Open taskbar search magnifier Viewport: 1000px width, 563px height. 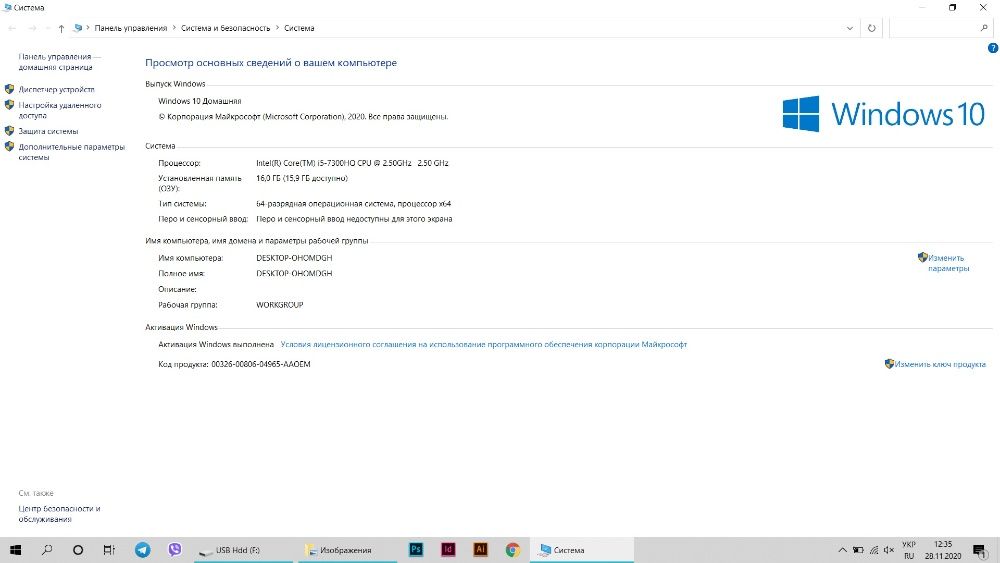pyautogui.click(x=47, y=550)
